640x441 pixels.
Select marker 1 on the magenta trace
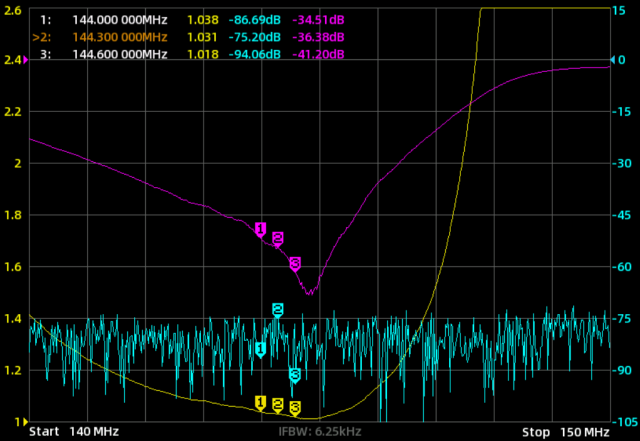tap(261, 230)
